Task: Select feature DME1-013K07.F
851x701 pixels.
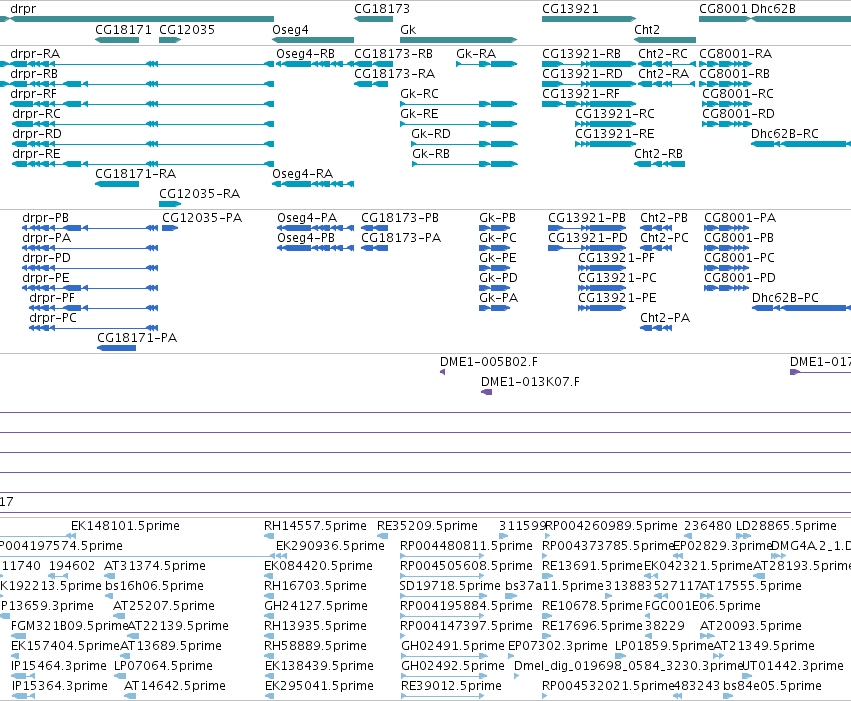Action: click(x=530, y=383)
